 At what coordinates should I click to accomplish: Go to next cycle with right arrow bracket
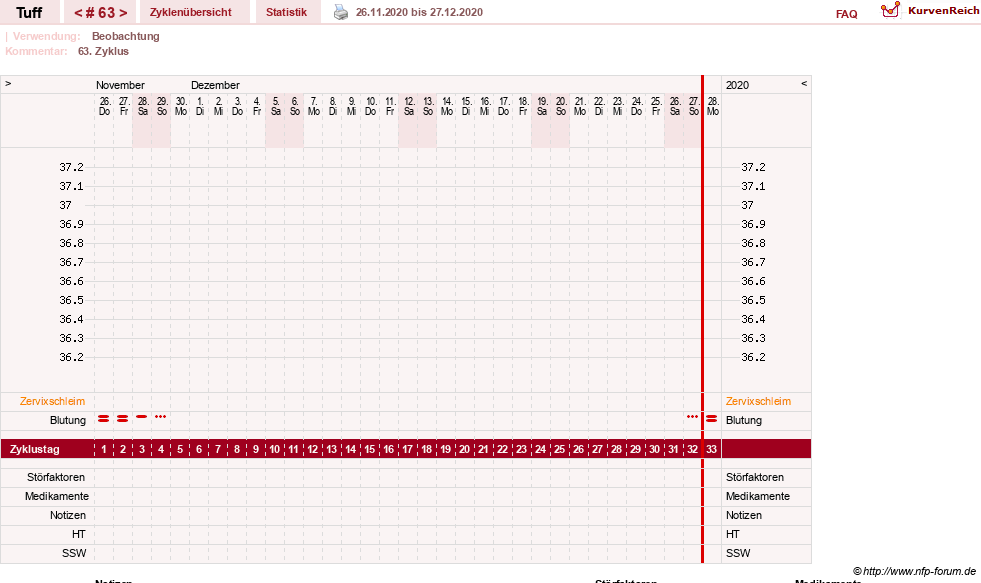123,13
